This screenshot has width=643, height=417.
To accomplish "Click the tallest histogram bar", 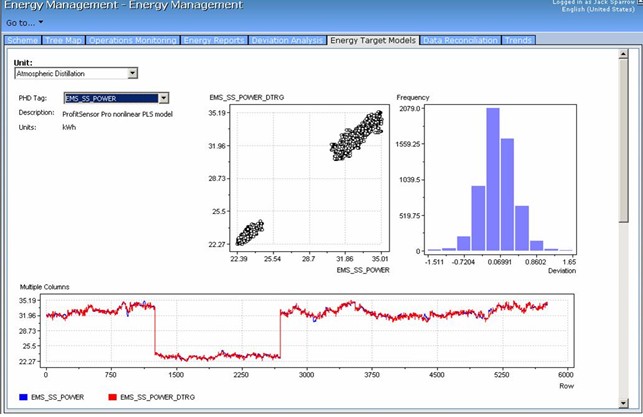I will pos(493,179).
